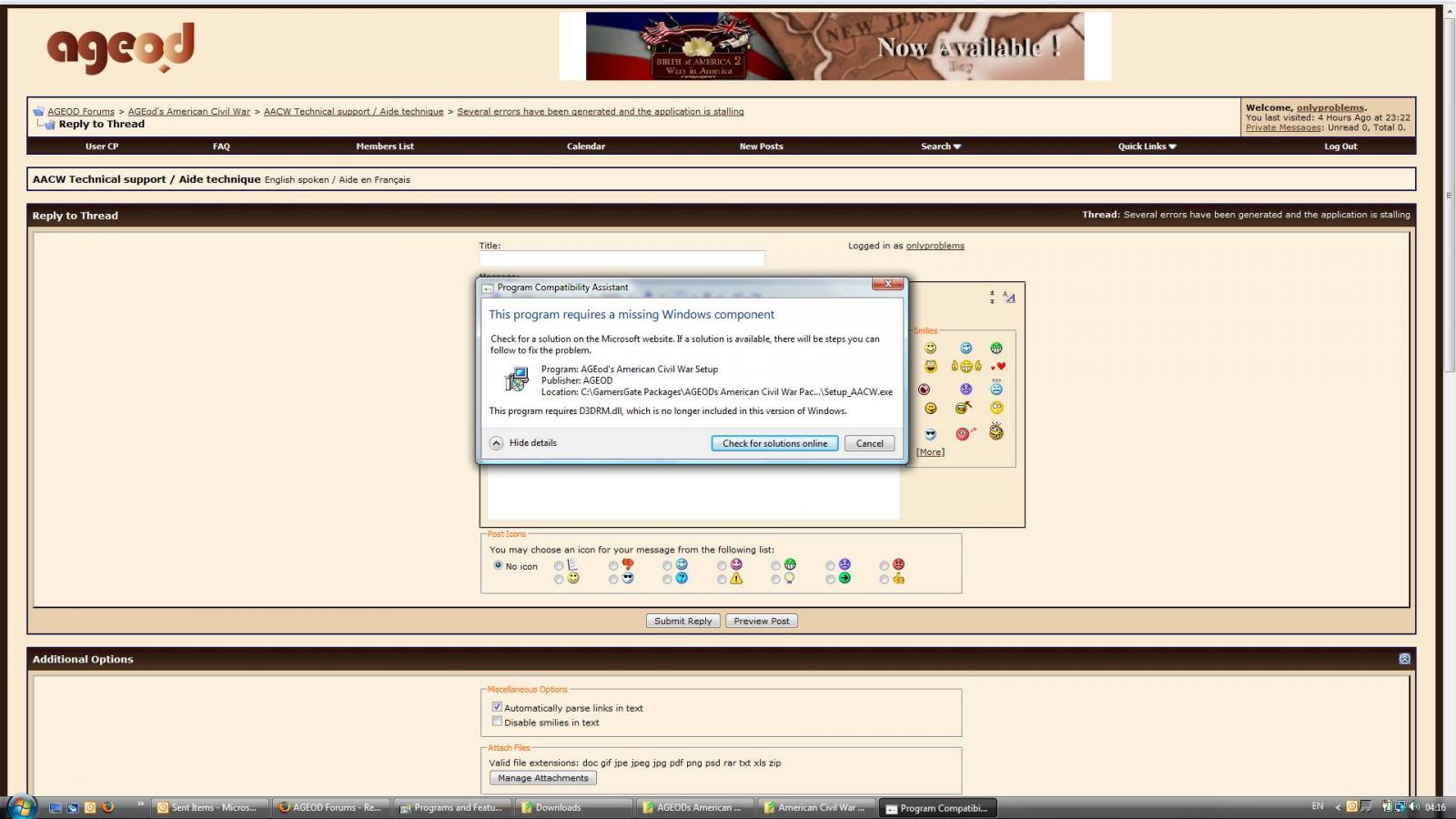
Task: Select the 'No icon' radio button
Action: coord(498,565)
